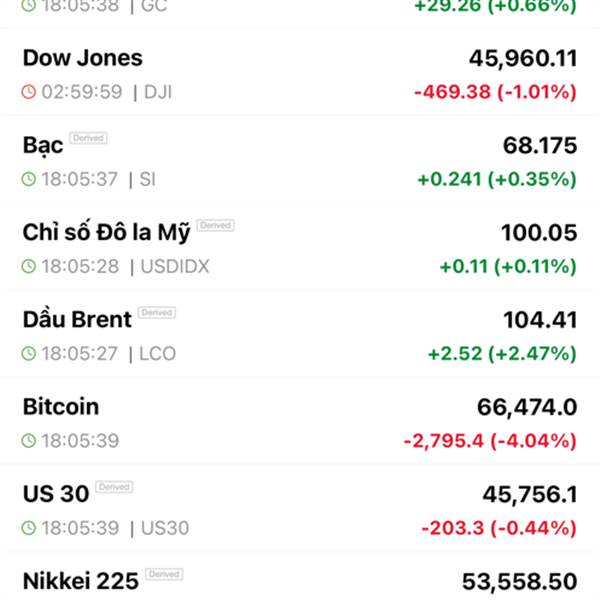Click the red clock icon beside Dow Jones
The image size is (600, 600).
point(29,92)
